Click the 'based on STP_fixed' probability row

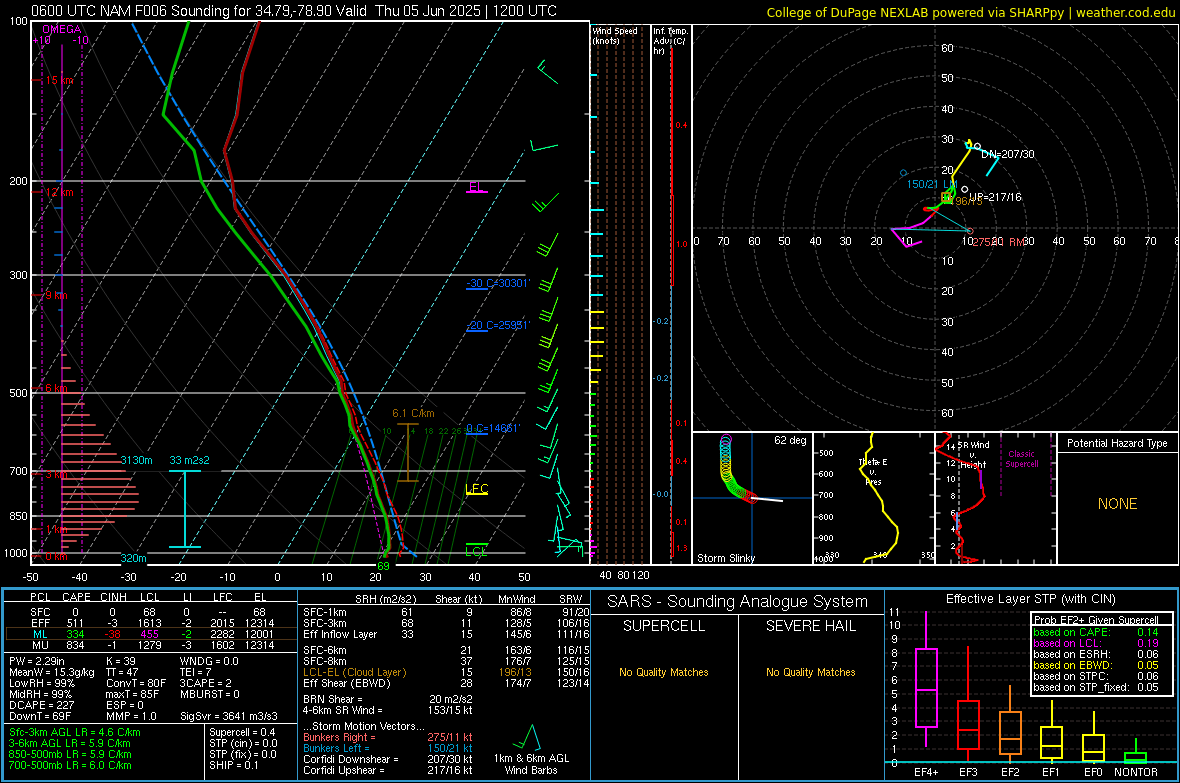click(x=1096, y=687)
